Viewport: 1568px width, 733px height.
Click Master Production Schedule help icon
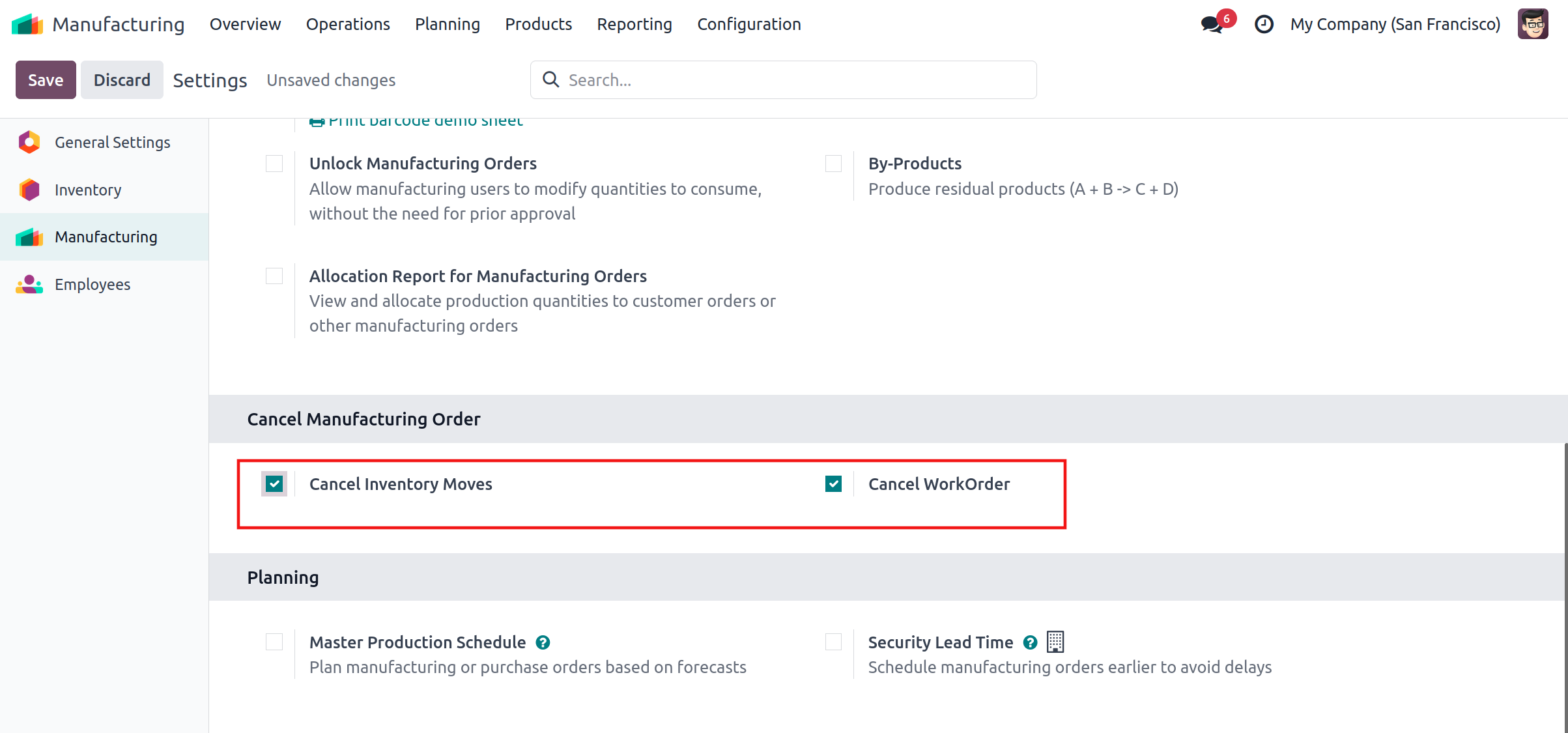[543, 642]
